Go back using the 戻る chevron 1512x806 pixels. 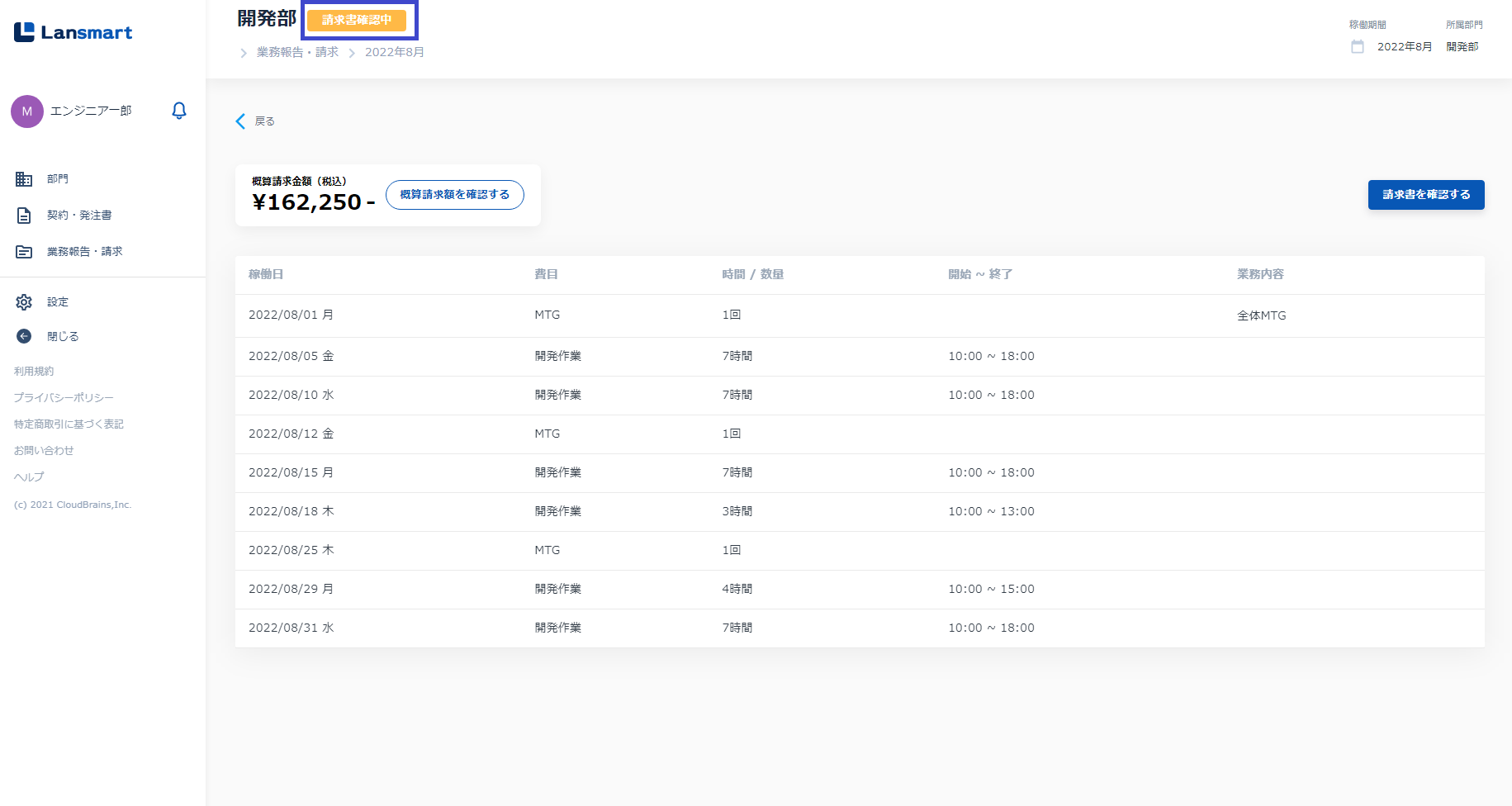point(241,121)
